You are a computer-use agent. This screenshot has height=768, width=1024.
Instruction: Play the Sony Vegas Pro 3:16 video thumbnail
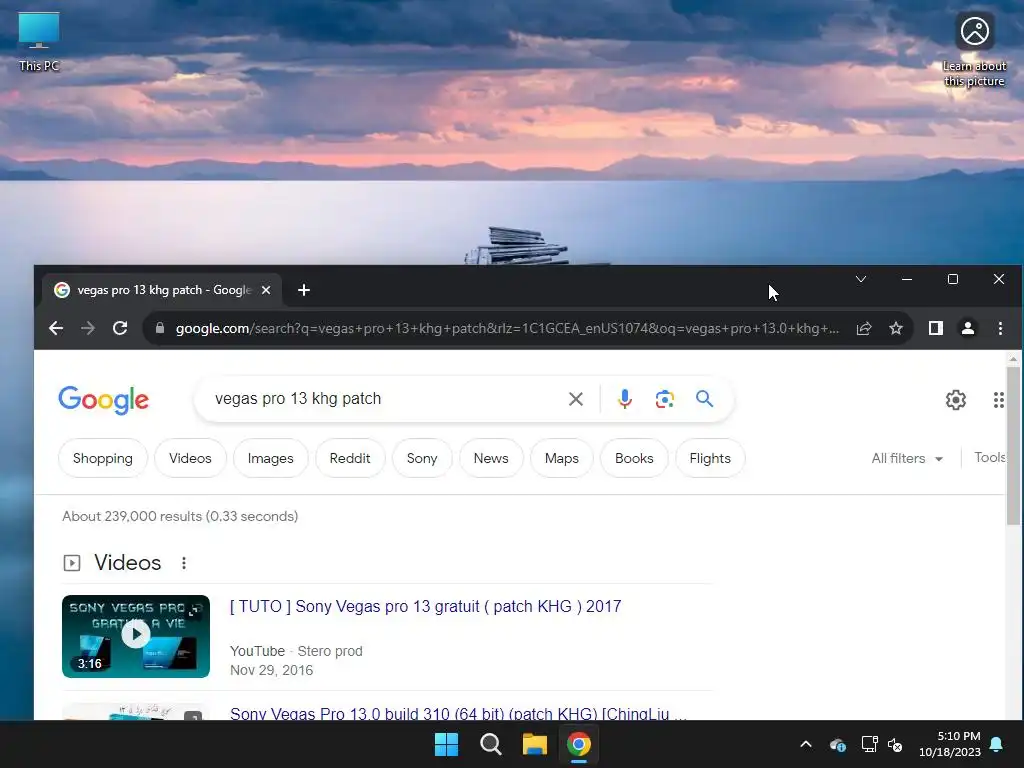tap(136, 636)
